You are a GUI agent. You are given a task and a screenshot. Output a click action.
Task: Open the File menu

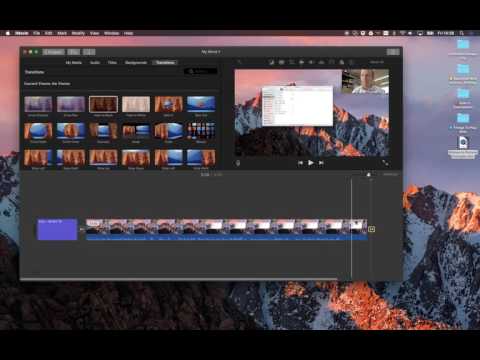click(x=36, y=33)
